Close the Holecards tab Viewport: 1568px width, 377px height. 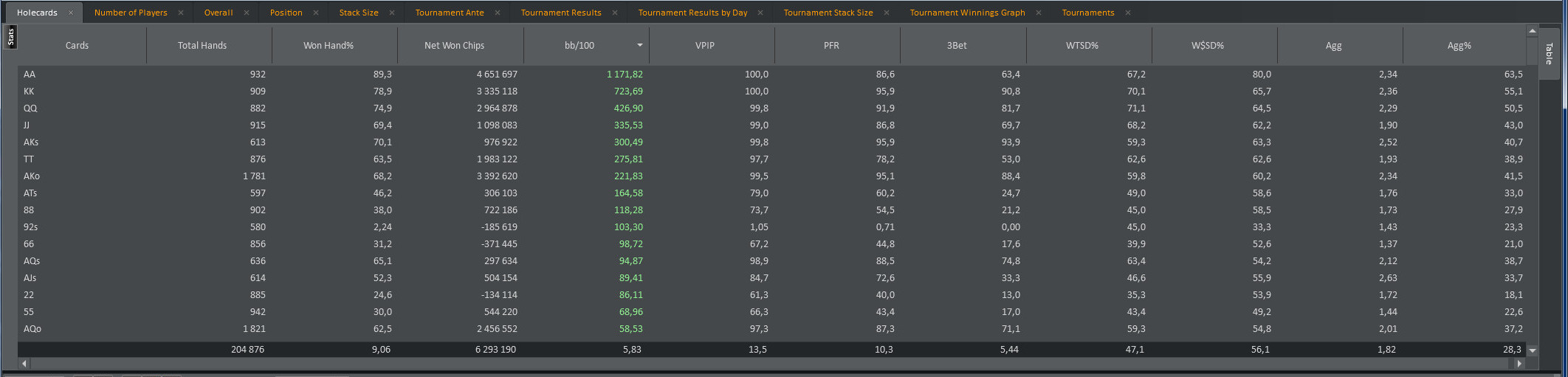71,13
